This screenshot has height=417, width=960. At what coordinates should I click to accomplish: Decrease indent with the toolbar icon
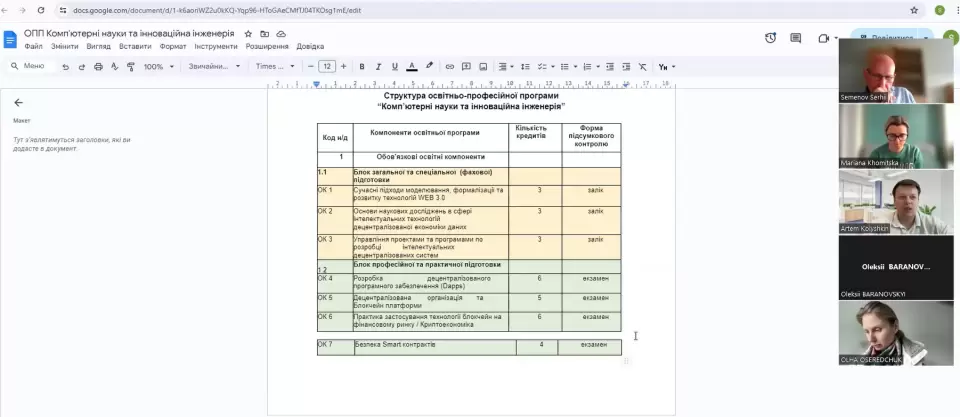(610, 67)
